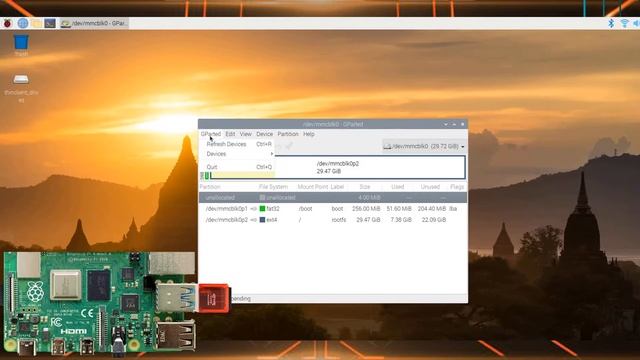The image size is (640, 360).
Task: Open the Partition menu
Action: tap(288, 134)
